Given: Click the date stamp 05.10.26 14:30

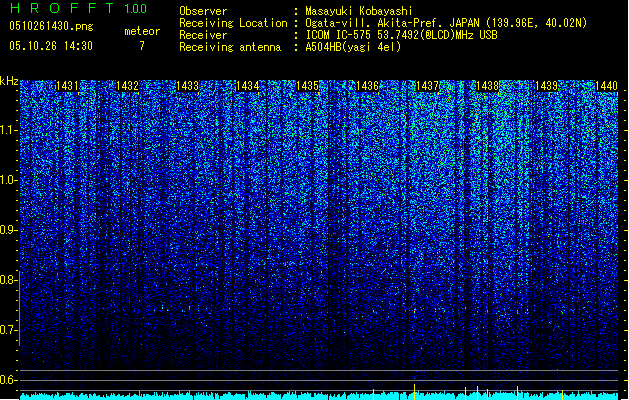Looking at the screenshot, I should click(x=51, y=46).
